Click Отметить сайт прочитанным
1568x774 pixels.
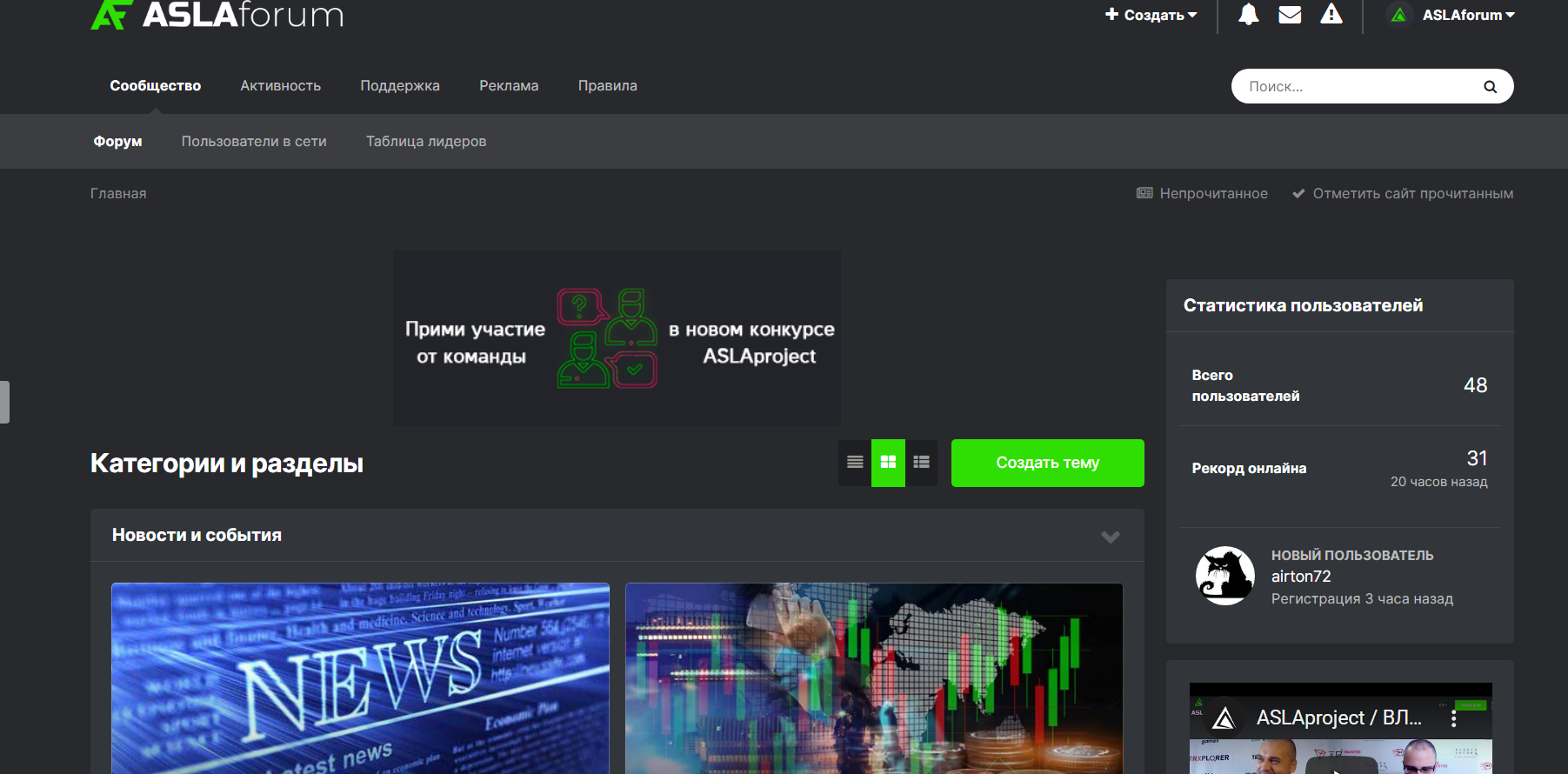point(1403,193)
